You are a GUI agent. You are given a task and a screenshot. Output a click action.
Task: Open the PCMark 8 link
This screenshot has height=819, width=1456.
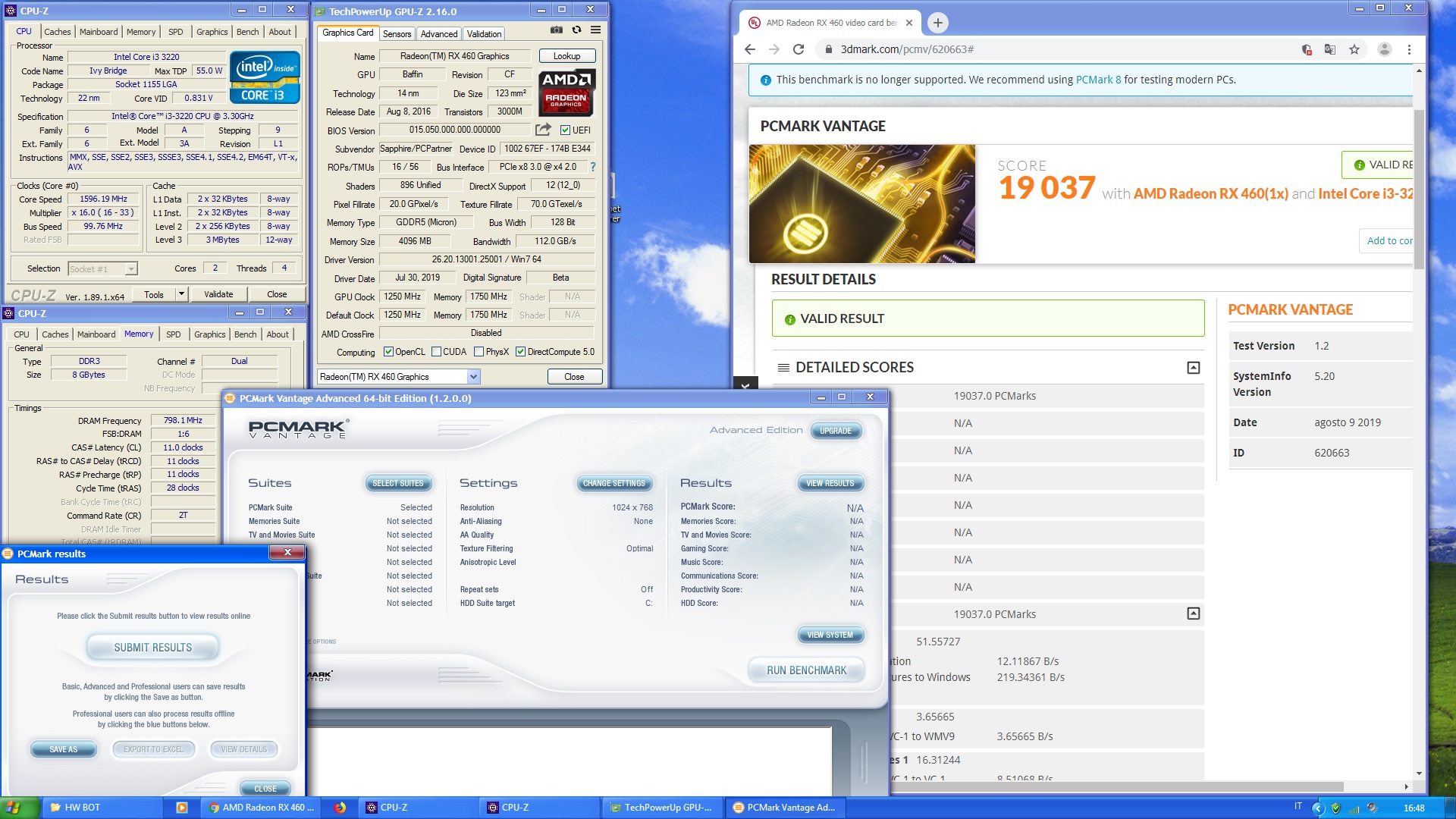pos(1098,80)
